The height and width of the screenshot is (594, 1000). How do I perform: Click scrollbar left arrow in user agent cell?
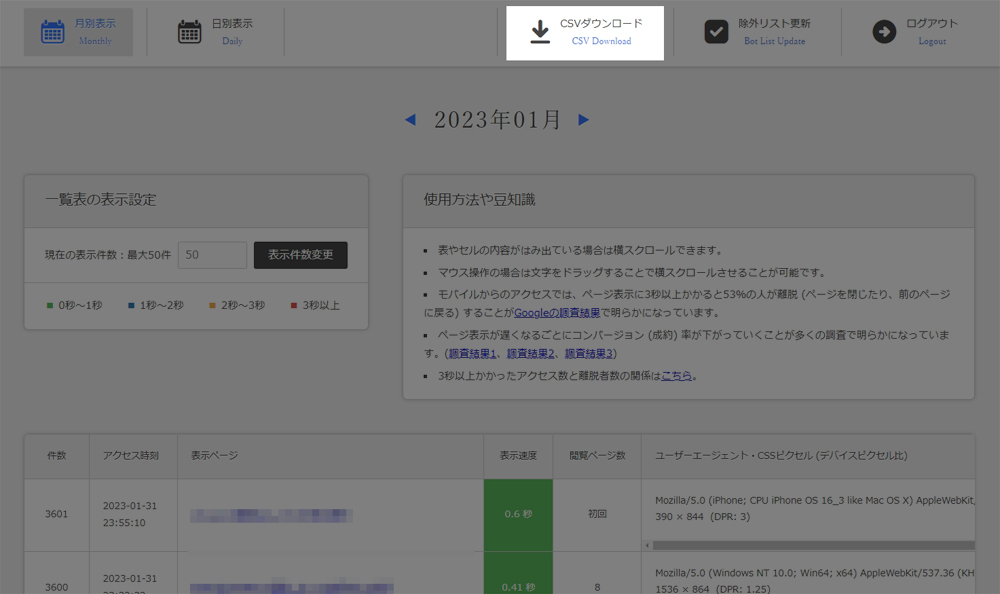point(647,546)
